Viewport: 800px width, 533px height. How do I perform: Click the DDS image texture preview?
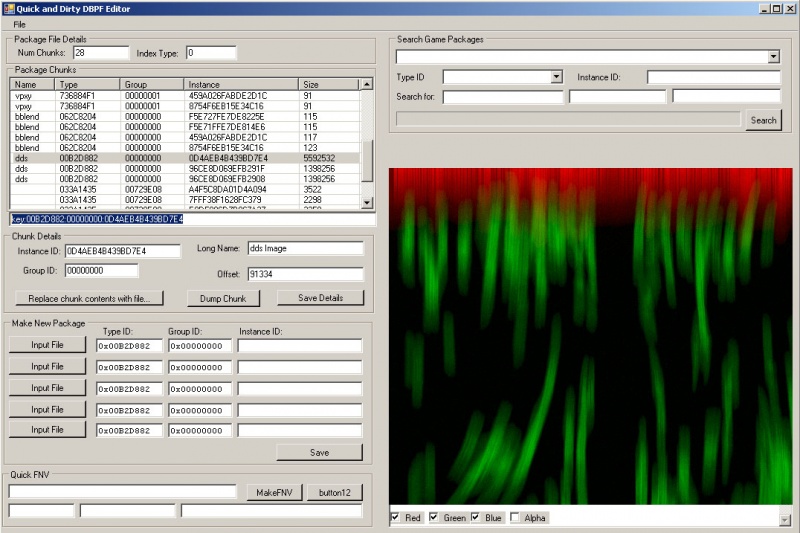coord(590,338)
